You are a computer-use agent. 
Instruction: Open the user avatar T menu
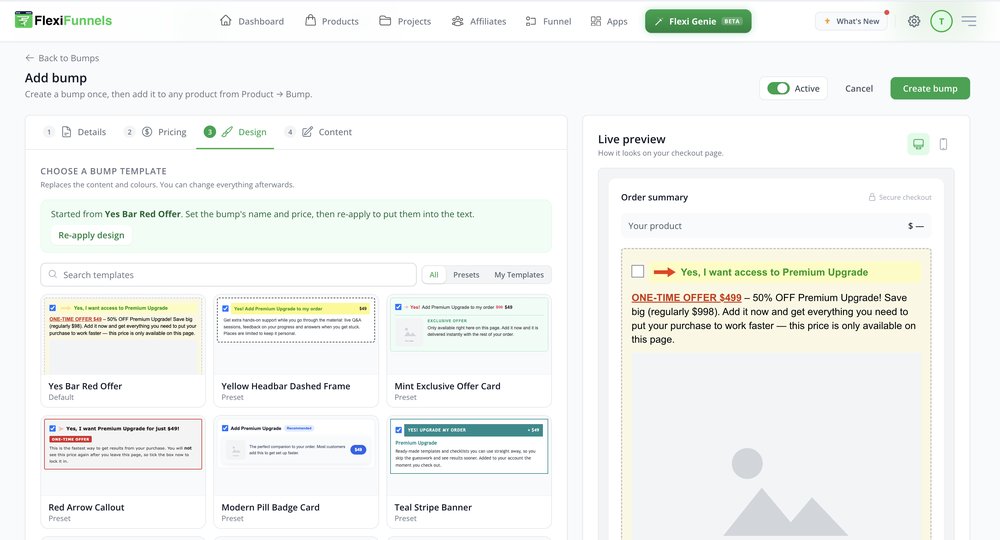(x=941, y=21)
